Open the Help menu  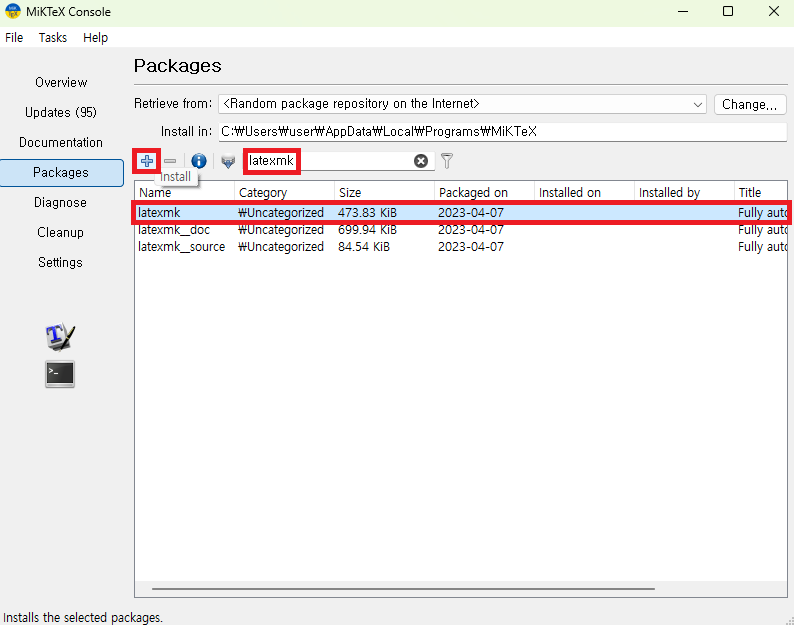[95, 37]
